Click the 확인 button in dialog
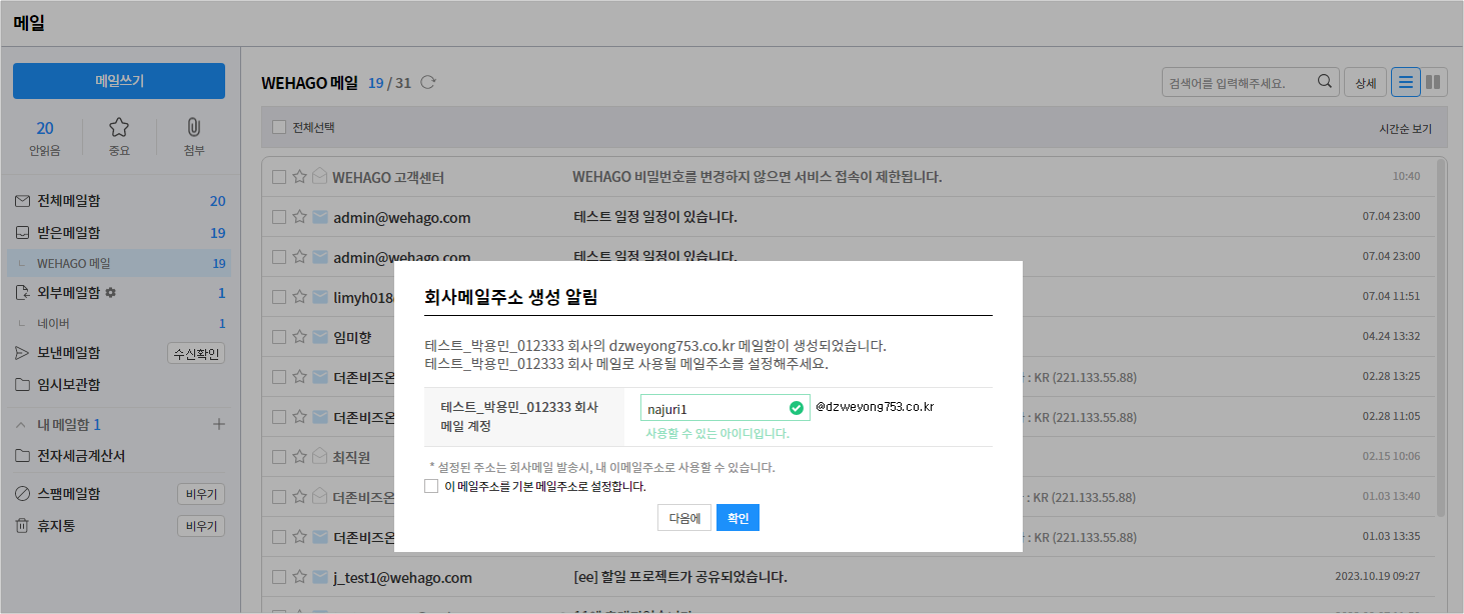The width and height of the screenshot is (1464, 614). (738, 517)
